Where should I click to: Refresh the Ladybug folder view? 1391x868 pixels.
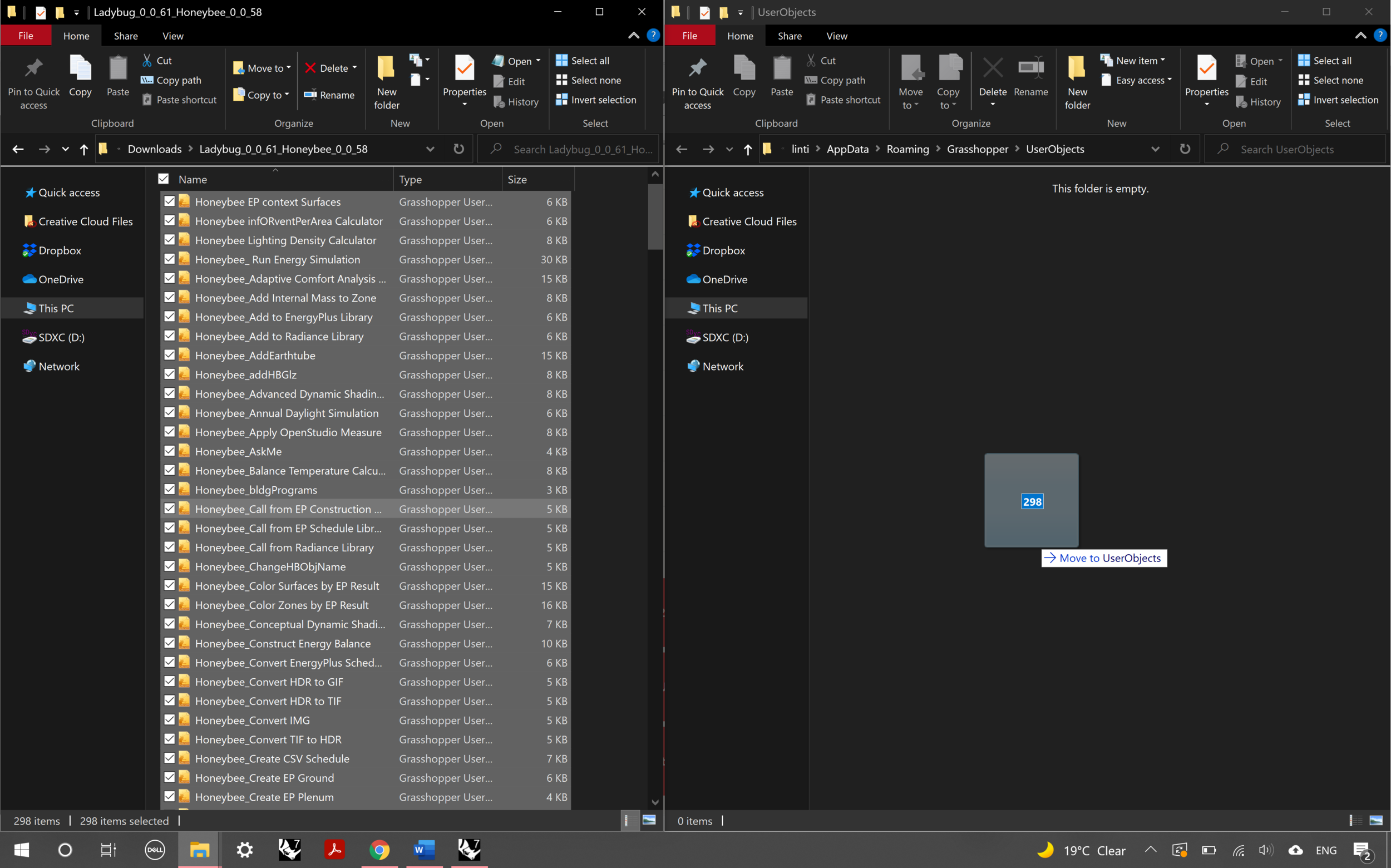point(458,149)
